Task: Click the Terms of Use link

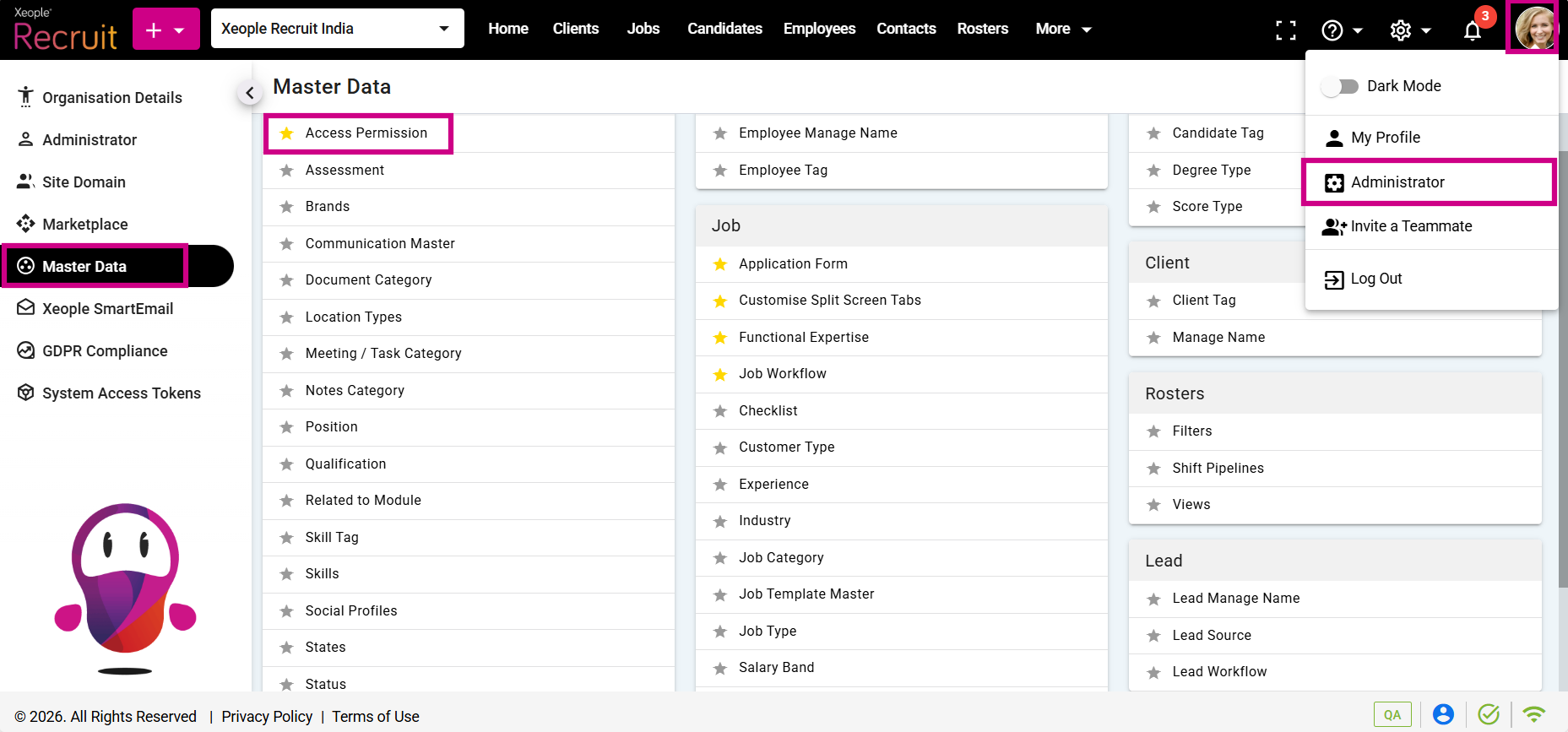Action: 375,716
